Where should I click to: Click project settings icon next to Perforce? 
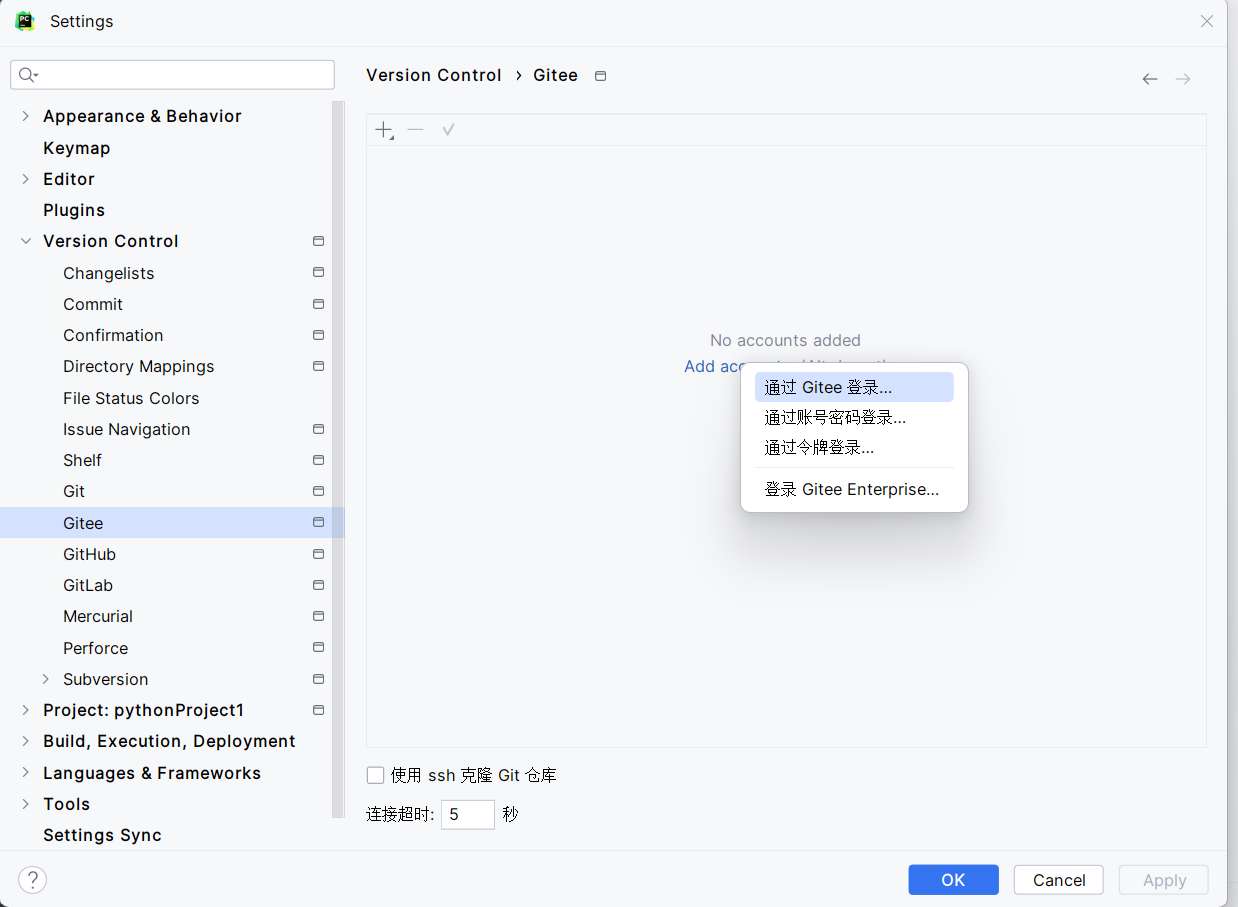(x=318, y=648)
